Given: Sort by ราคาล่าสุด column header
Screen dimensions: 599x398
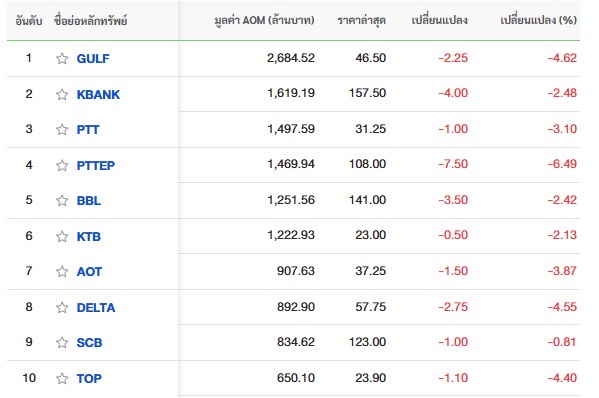Looking at the screenshot, I should pos(361,20).
